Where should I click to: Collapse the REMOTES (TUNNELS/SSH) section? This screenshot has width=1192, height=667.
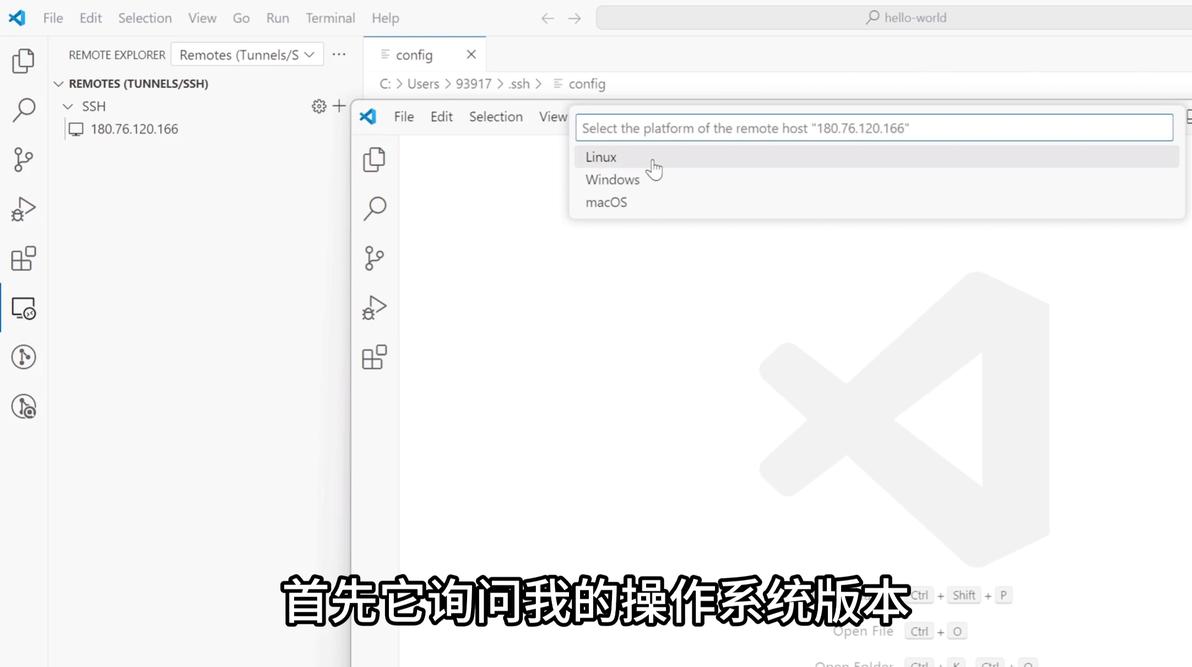[x=59, y=84]
